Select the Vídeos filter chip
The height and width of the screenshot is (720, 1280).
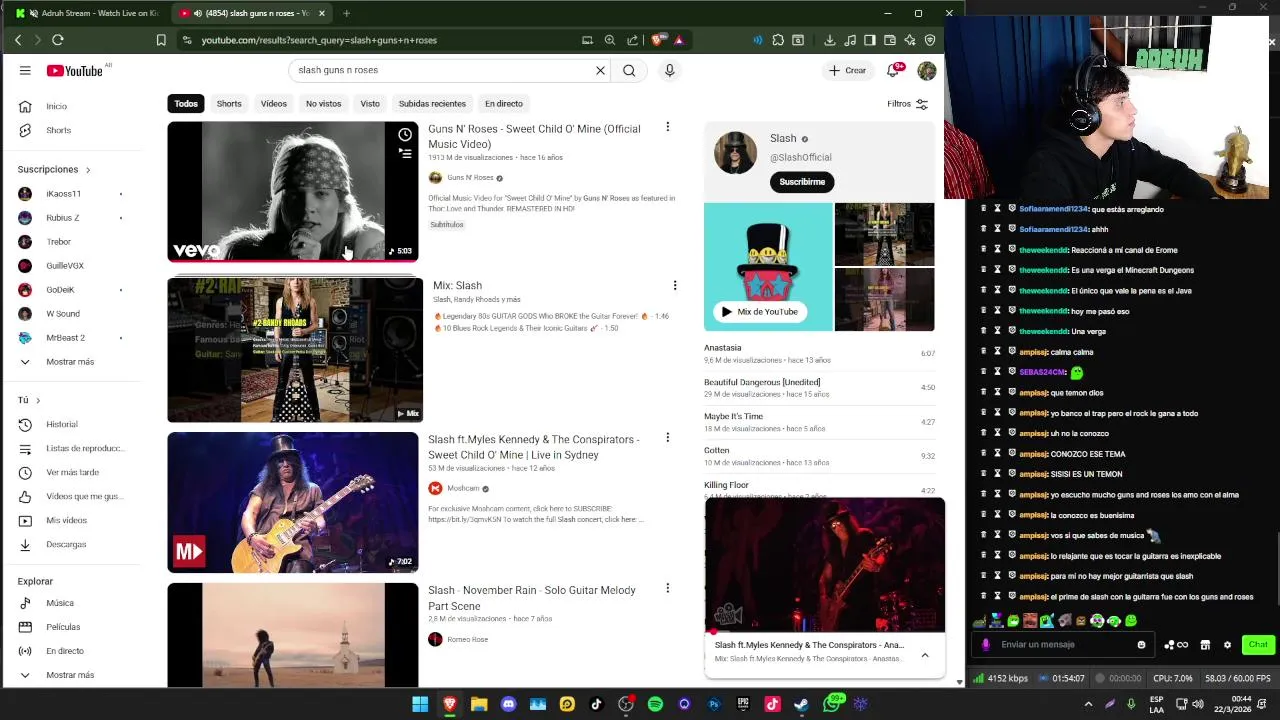pyautogui.click(x=274, y=104)
